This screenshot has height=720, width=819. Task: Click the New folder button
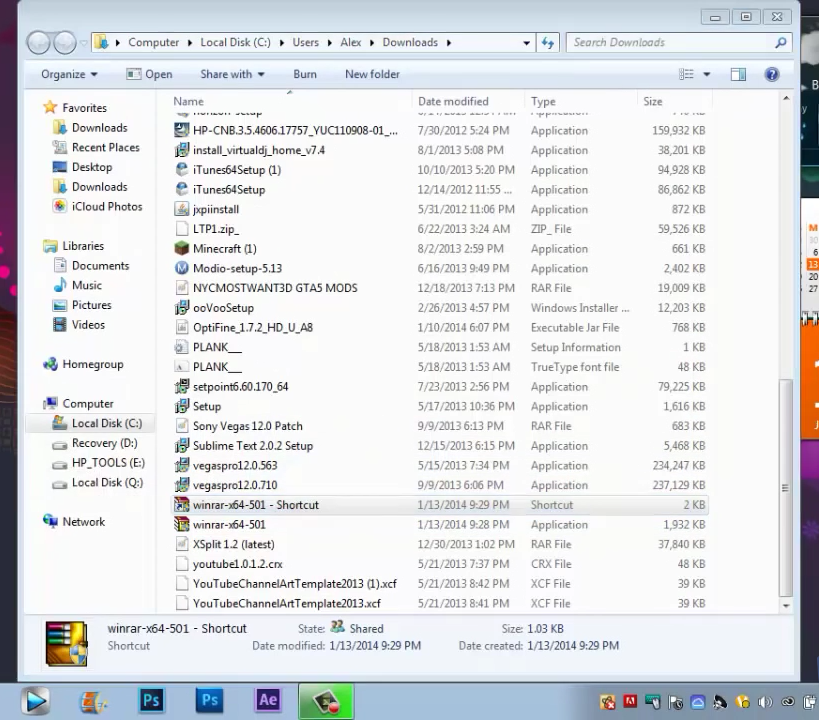pos(371,74)
